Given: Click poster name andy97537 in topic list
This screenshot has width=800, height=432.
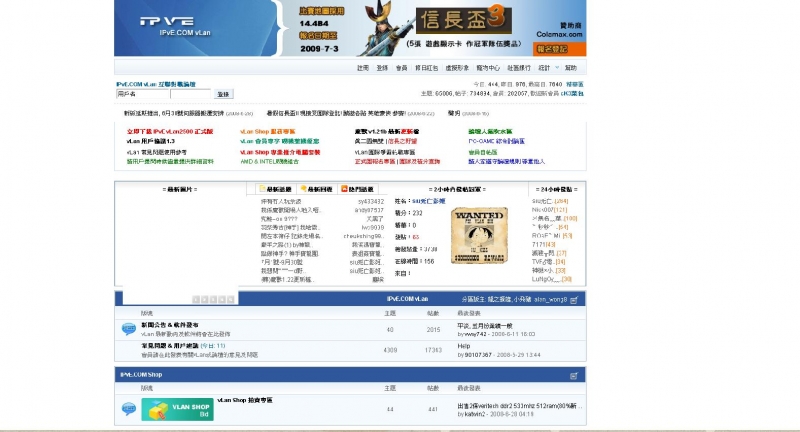Looking at the screenshot, I should point(369,210).
